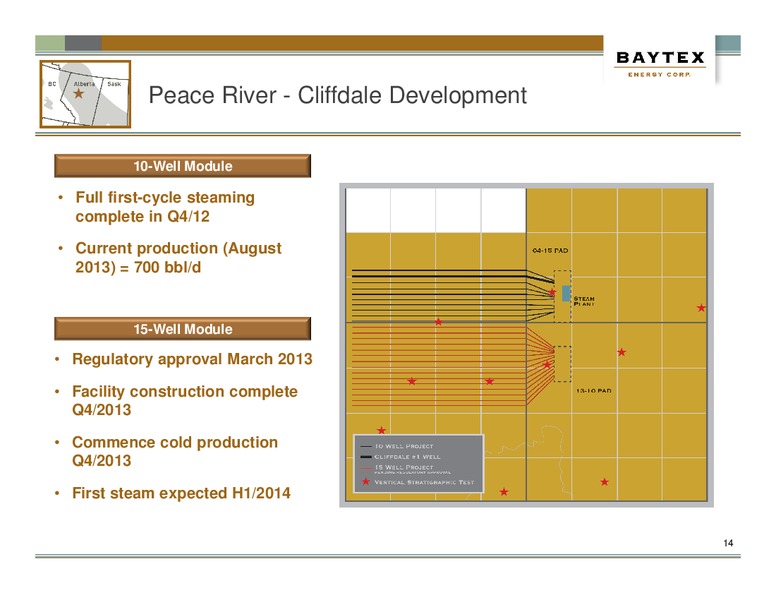Click the 'Sask' label on locator map
The image size is (776, 600).
pyautogui.click(x=114, y=84)
